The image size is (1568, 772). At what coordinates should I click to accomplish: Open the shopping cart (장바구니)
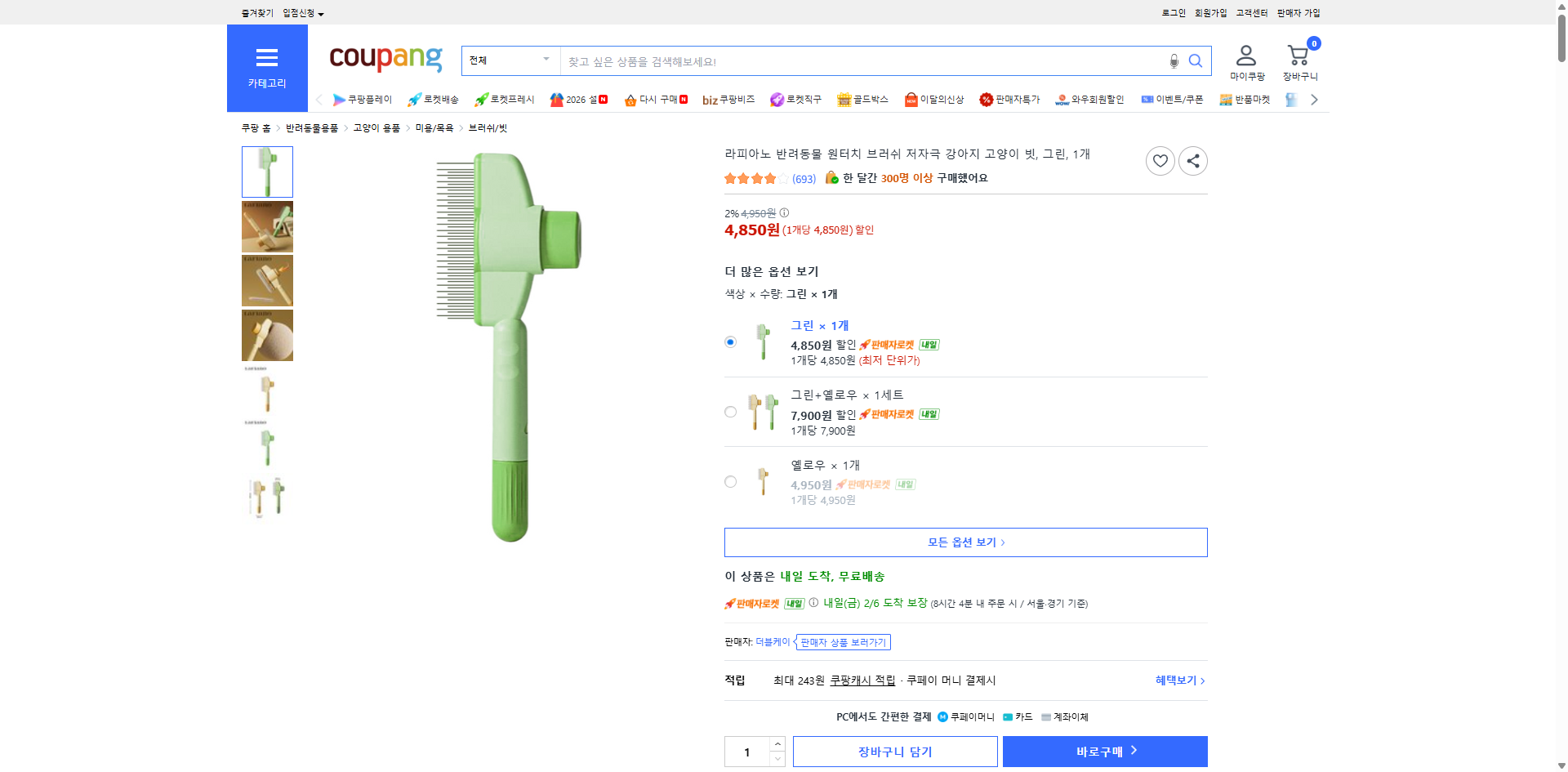pos(1297,56)
